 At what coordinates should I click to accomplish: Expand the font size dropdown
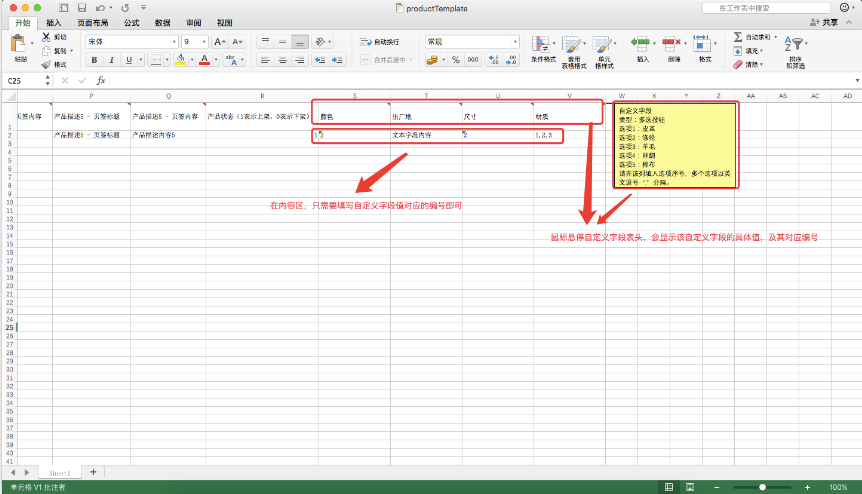(205, 42)
